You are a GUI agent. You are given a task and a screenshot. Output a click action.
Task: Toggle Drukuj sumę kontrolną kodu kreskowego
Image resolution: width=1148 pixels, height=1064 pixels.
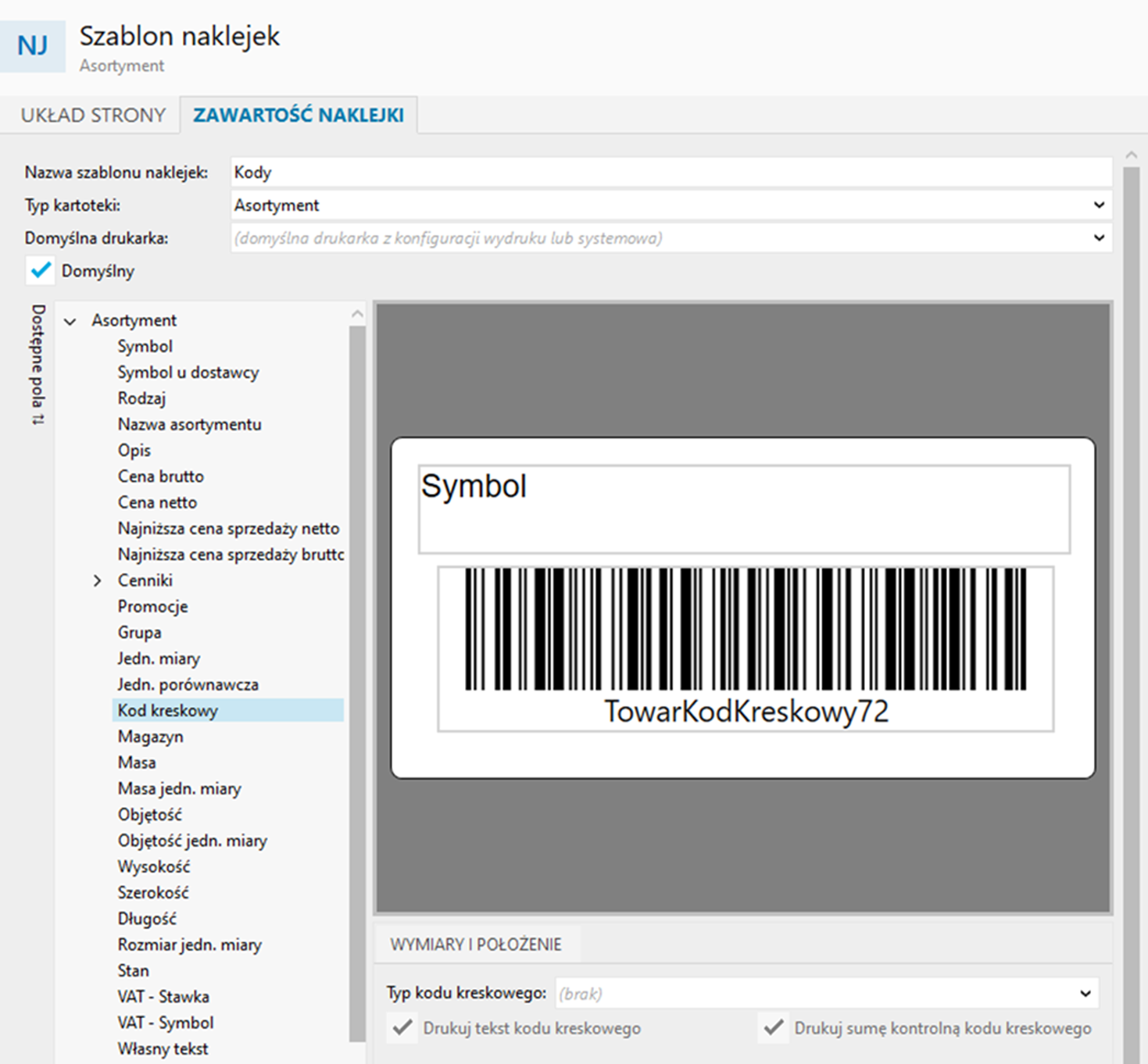tap(774, 1028)
